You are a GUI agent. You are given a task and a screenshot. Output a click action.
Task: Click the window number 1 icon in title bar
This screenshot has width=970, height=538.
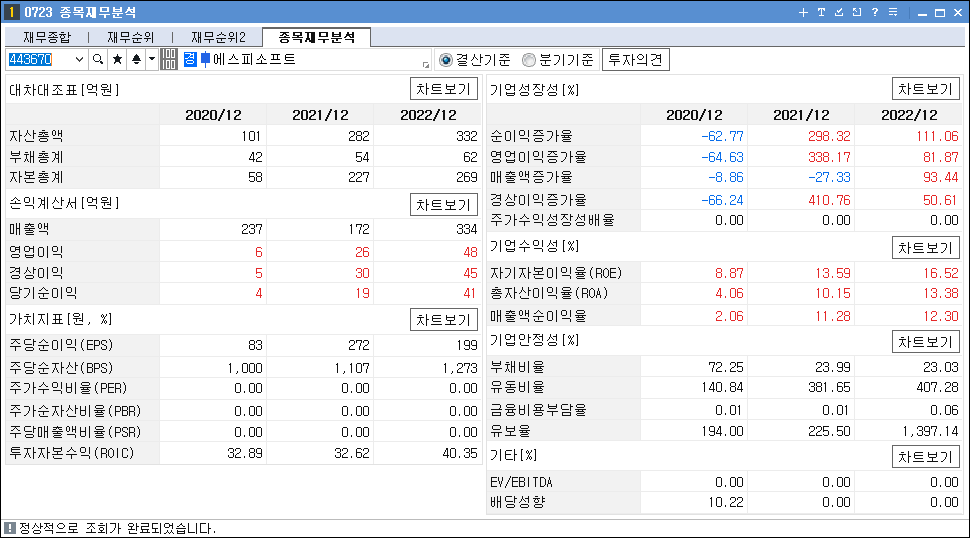pos(11,12)
